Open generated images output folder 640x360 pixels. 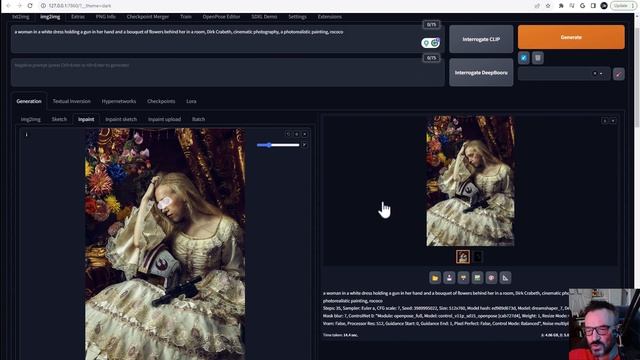(x=435, y=278)
